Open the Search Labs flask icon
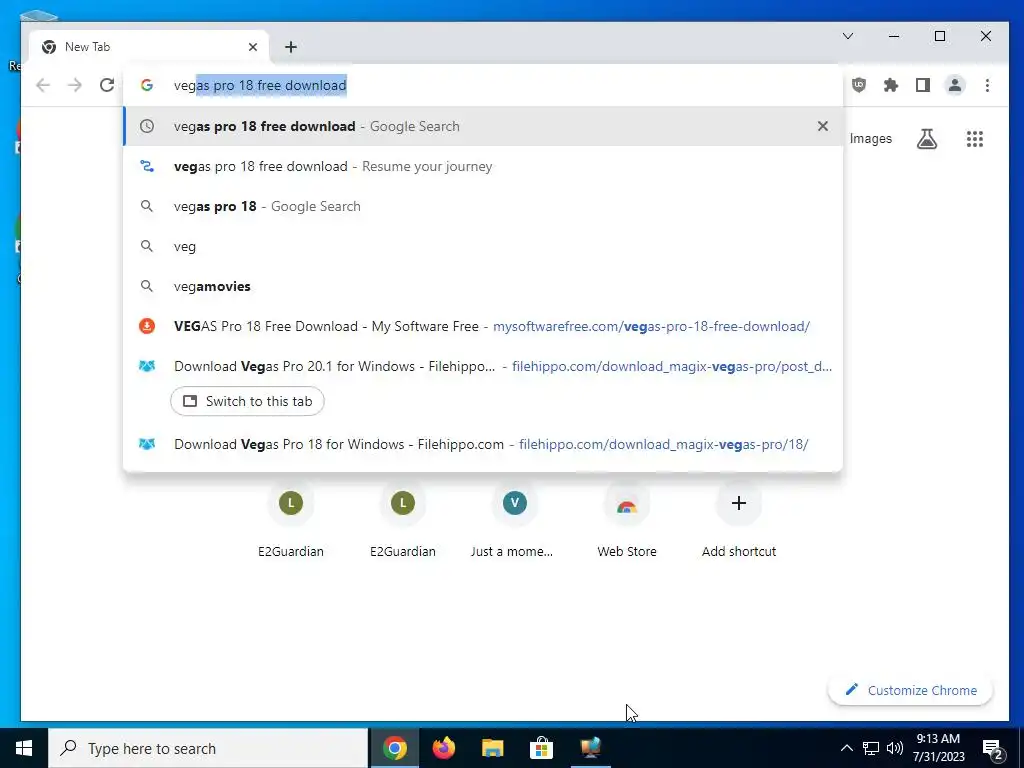Viewport: 1024px width, 768px height. [x=927, y=138]
